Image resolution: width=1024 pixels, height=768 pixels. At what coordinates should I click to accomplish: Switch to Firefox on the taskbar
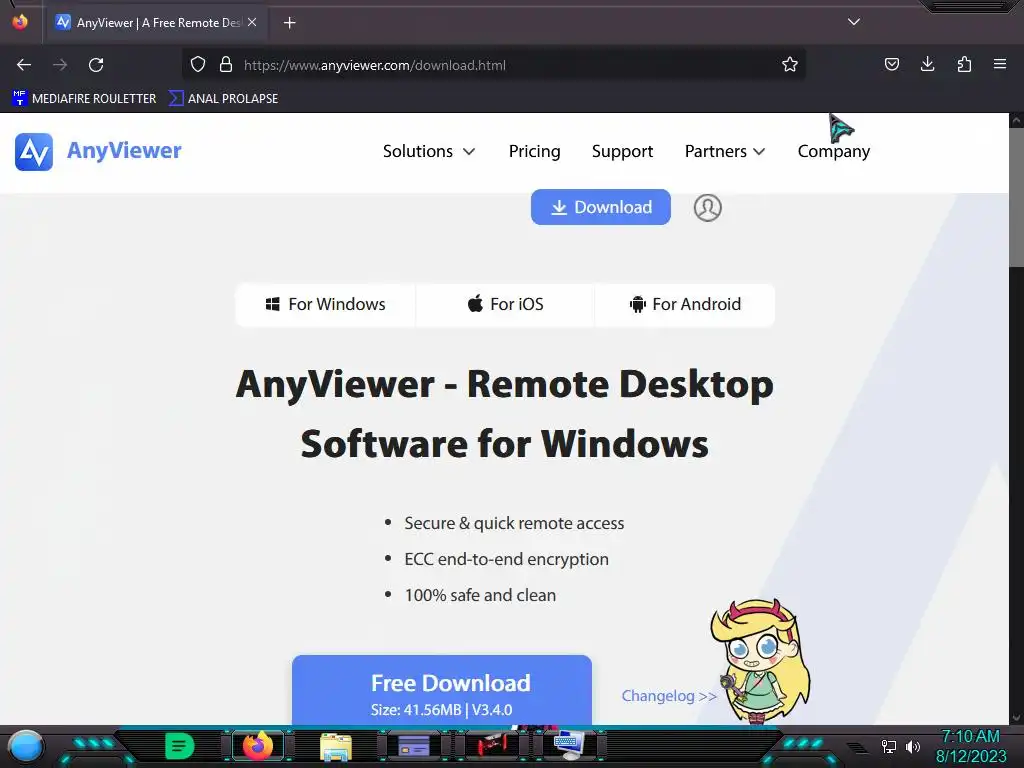(x=258, y=746)
